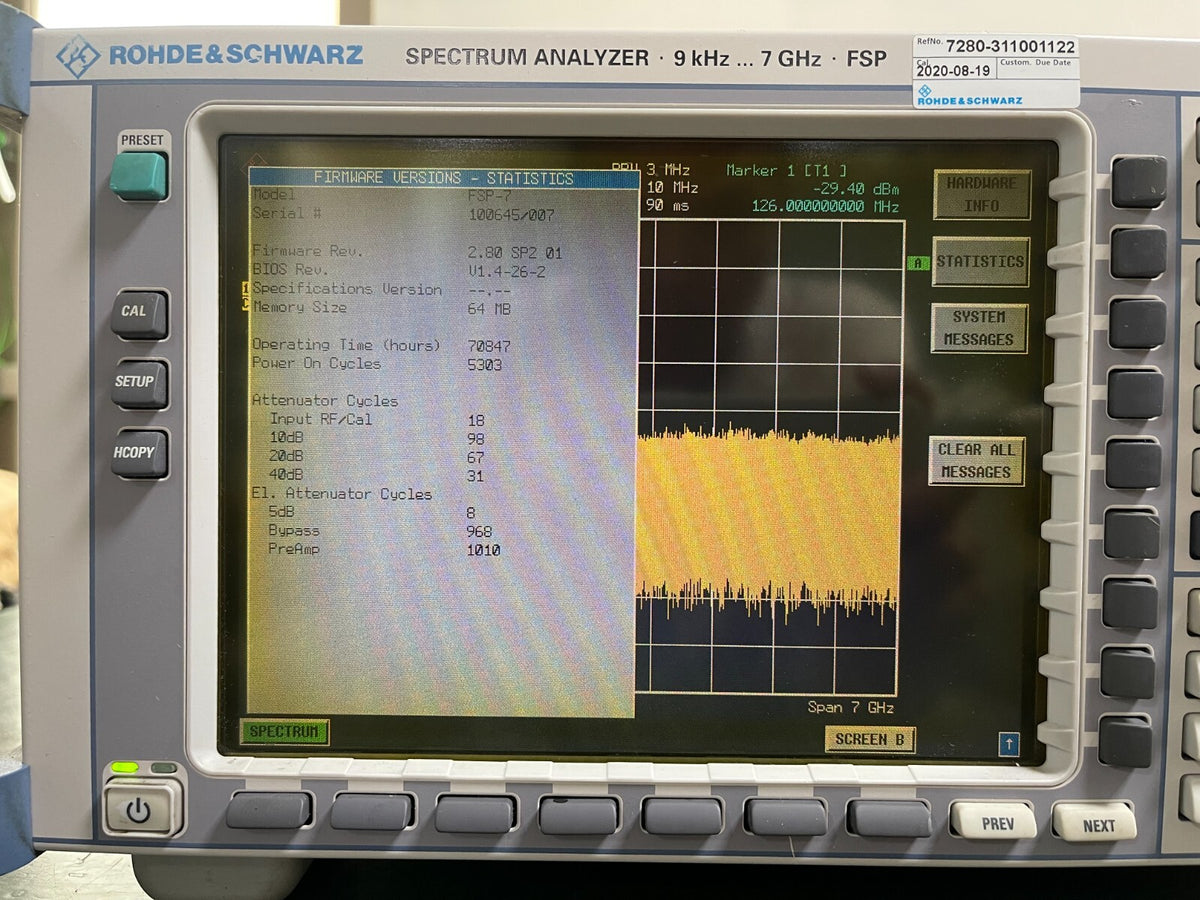This screenshot has width=1200, height=900.
Task: Click the Specifications Version label
Action: click(347, 289)
